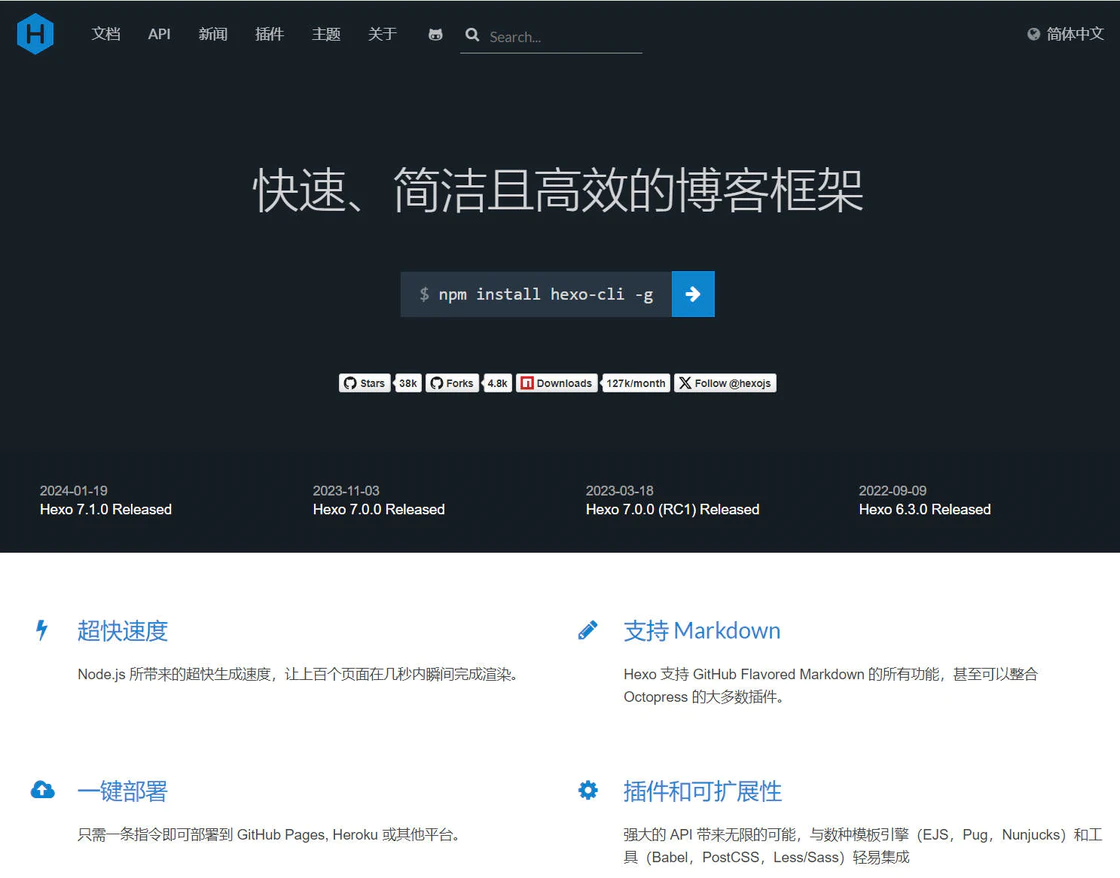Viewport: 1120px width, 878px height.
Task: Open the 主题 nav item
Action: pyautogui.click(x=326, y=34)
